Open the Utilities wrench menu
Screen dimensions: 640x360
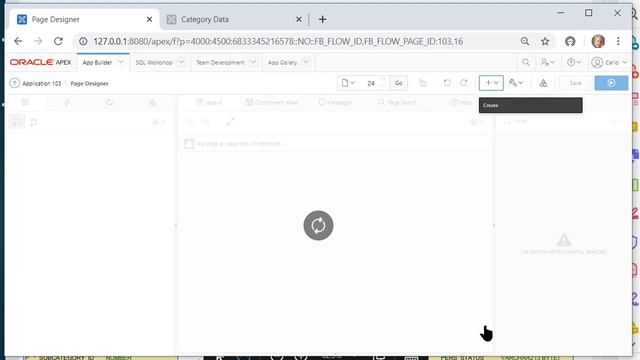pos(516,83)
